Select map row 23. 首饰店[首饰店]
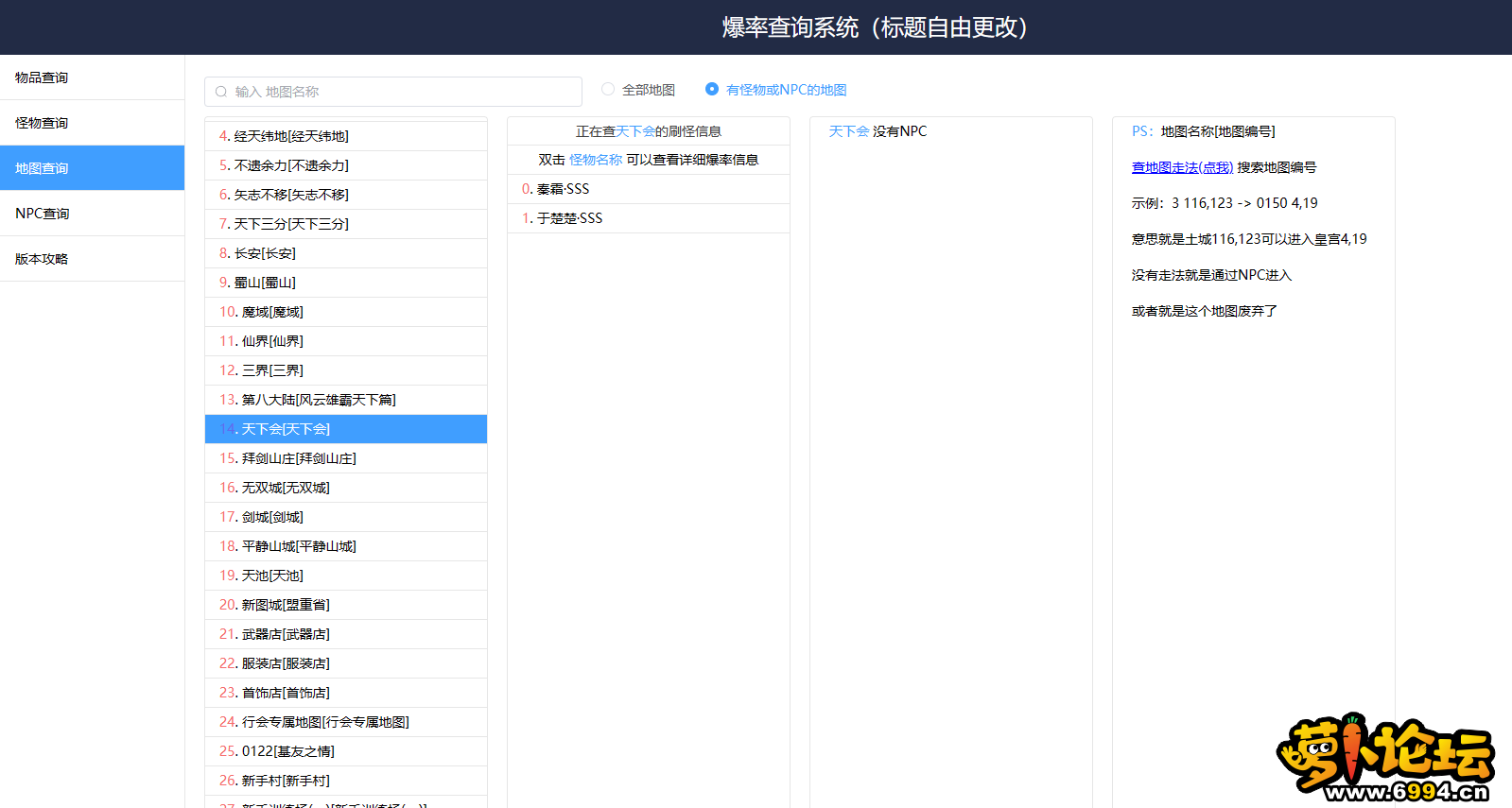 [346, 693]
